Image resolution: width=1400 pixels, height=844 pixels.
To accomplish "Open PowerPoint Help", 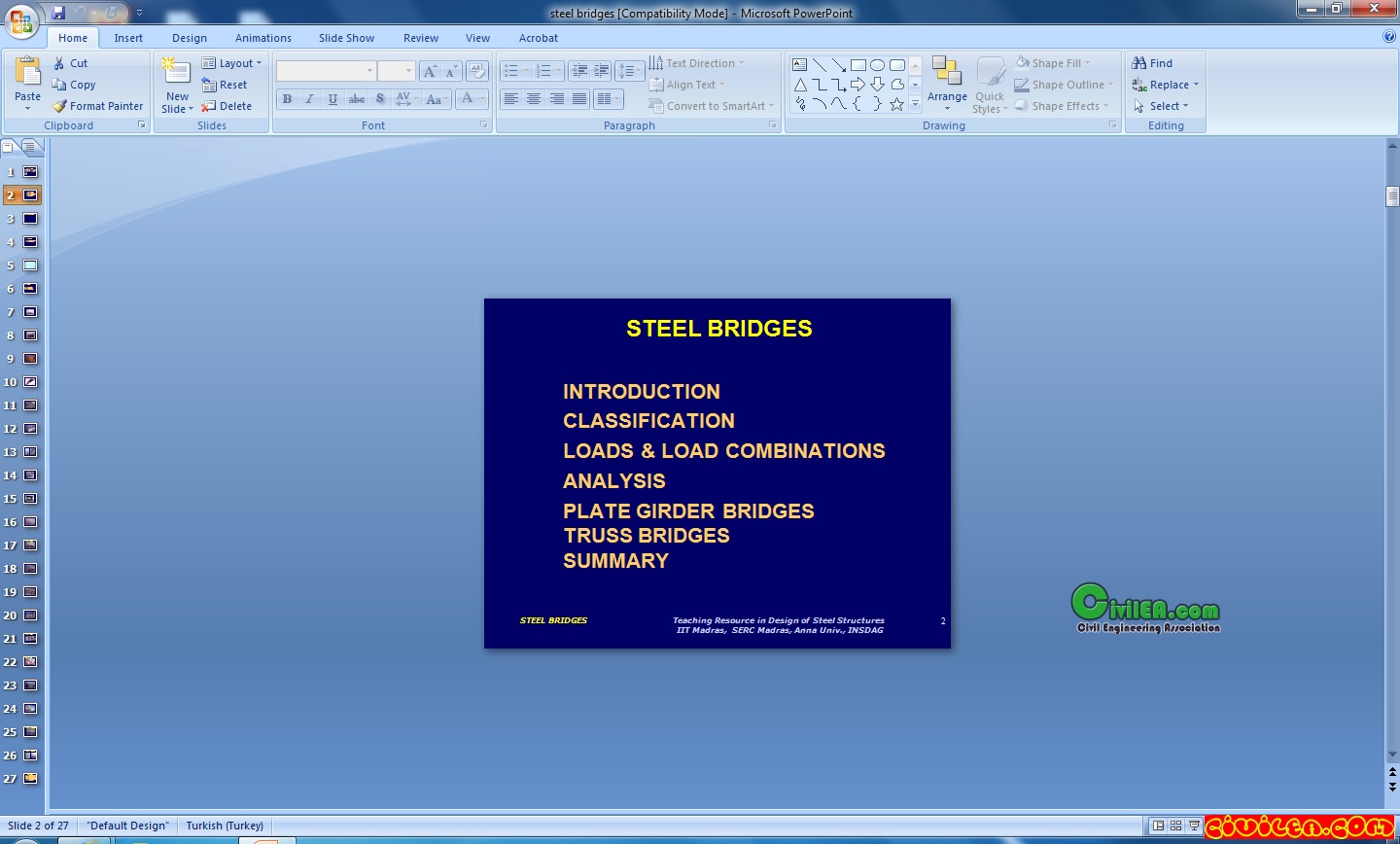I will pos(1389,37).
